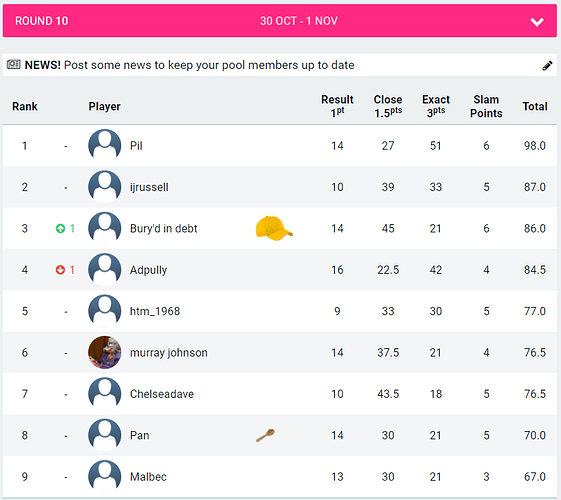Click the green up arrow on rank 3
The height and width of the screenshot is (500, 561).
tap(60, 228)
